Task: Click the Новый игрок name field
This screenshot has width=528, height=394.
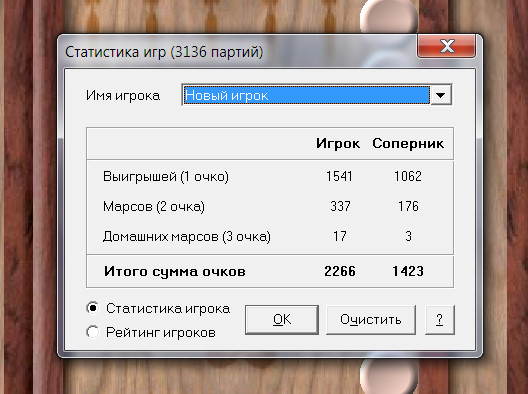Action: [x=306, y=95]
